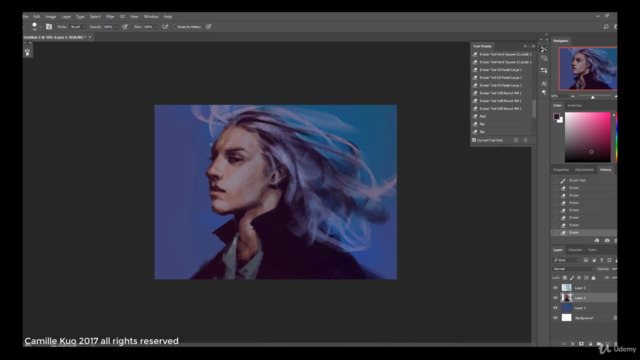The width and height of the screenshot is (640, 360).
Task: Collapse Tool Presets panel double-arrow
Action: 525,46
